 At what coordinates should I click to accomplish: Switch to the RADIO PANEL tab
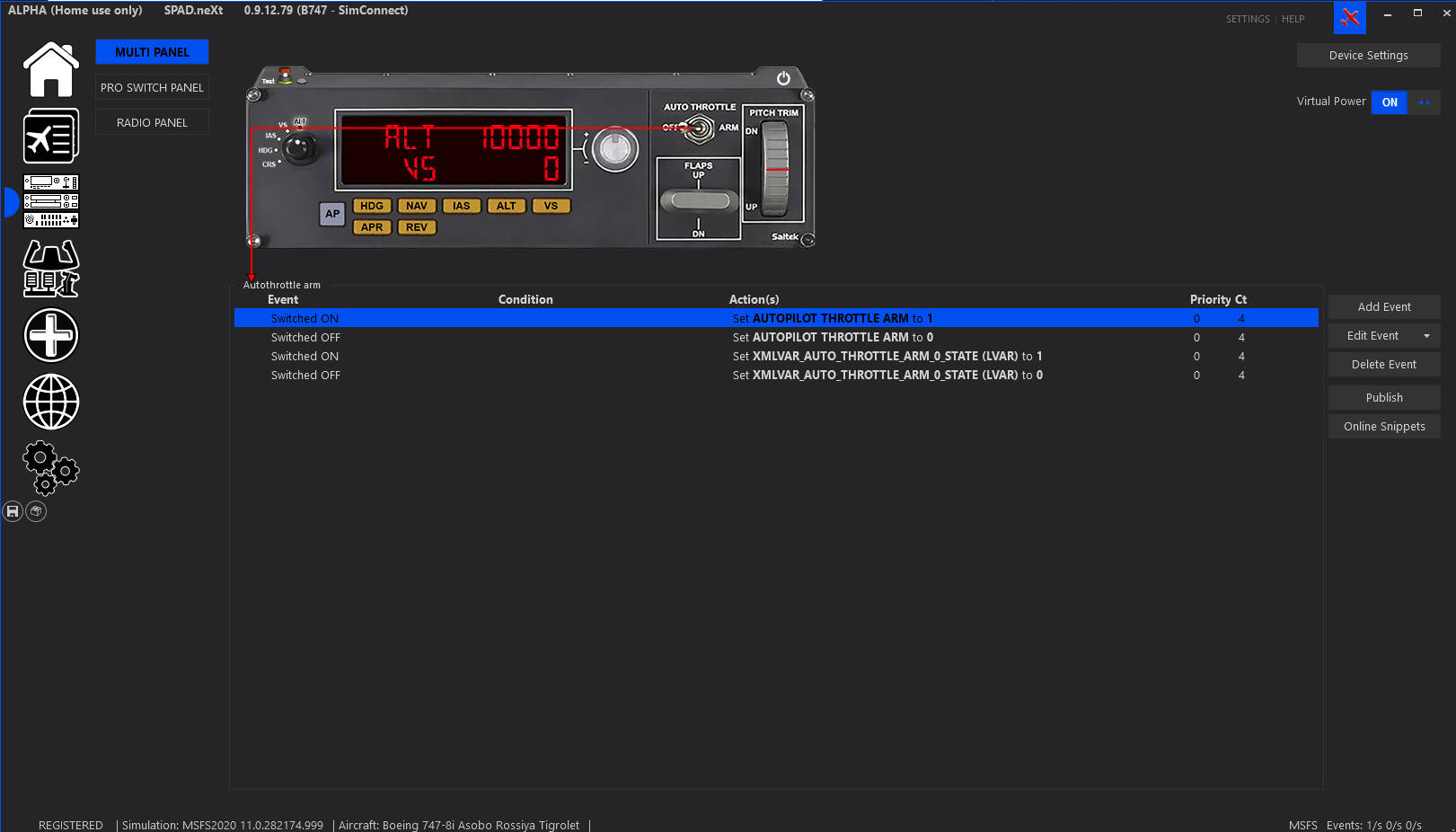click(x=152, y=121)
